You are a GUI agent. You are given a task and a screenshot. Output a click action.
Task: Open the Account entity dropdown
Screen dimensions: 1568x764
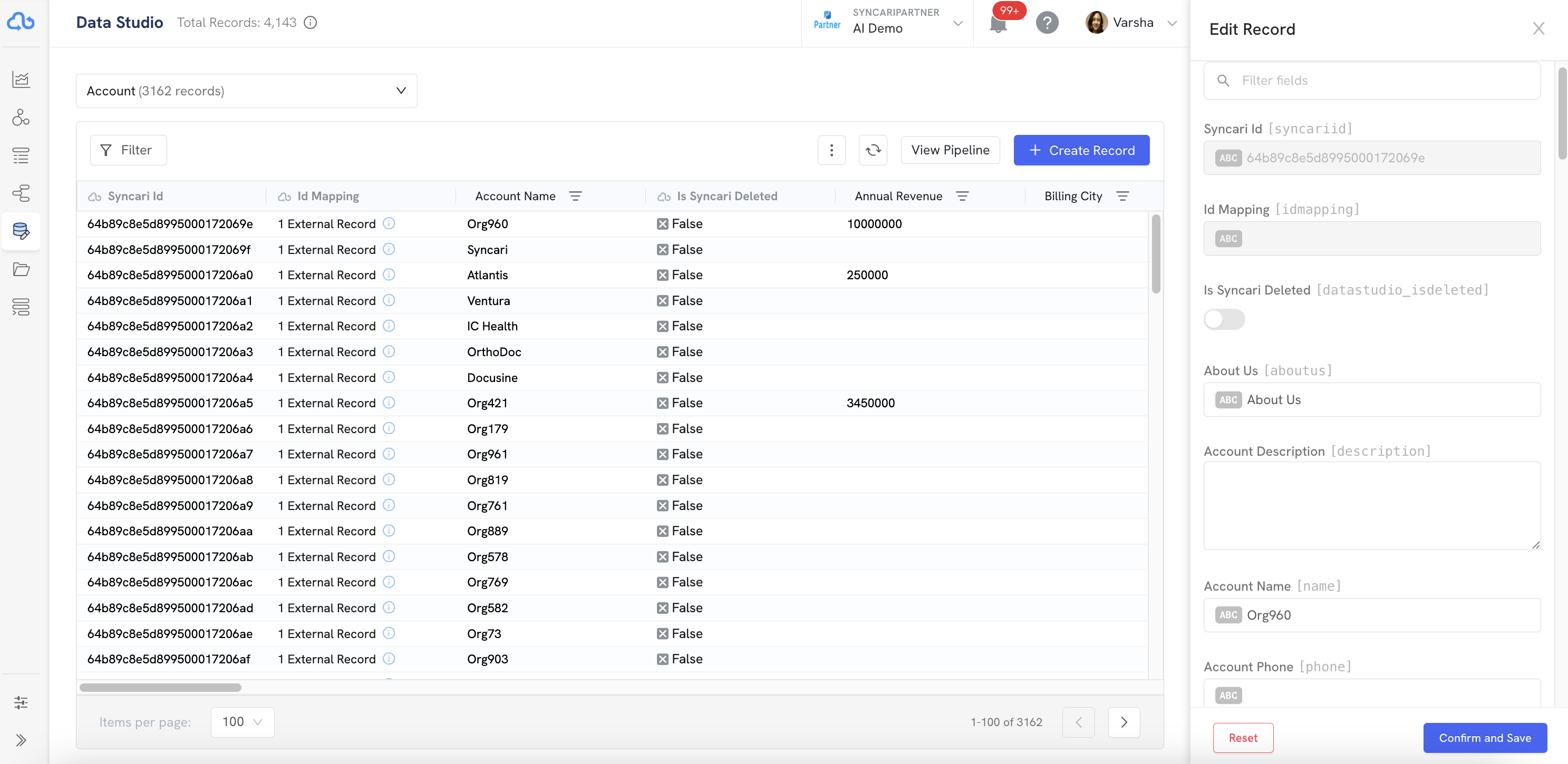(247, 91)
